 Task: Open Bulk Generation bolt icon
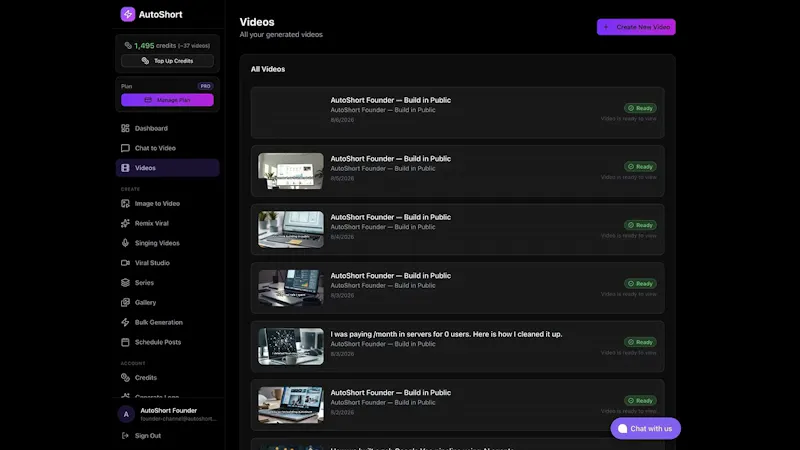point(125,322)
